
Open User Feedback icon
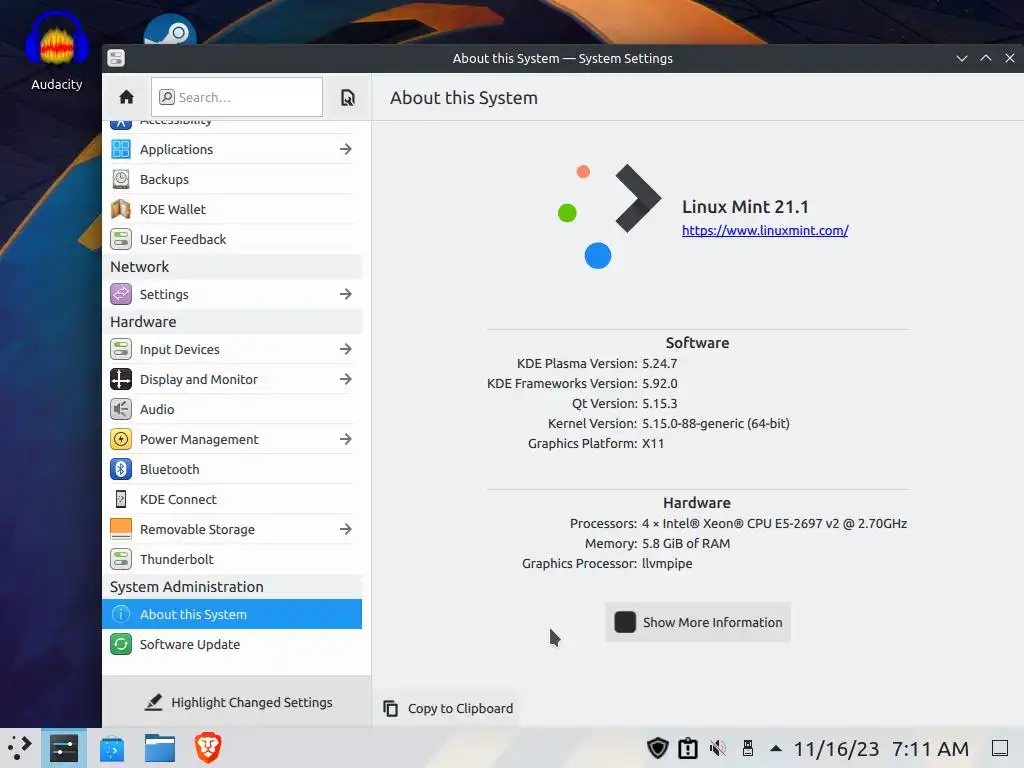(121, 239)
